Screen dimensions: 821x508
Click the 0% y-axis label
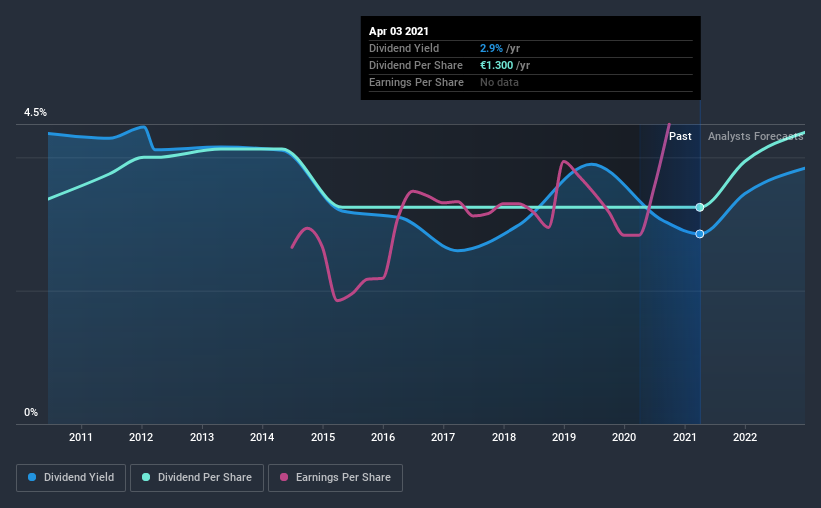tap(31, 413)
